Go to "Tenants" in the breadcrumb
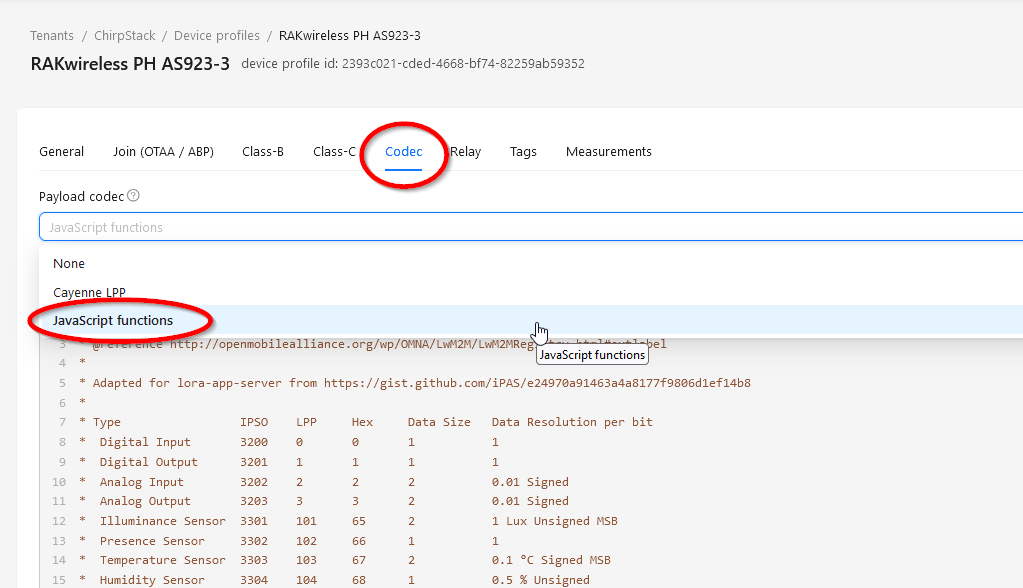This screenshot has height=588, width=1023. pos(51,35)
